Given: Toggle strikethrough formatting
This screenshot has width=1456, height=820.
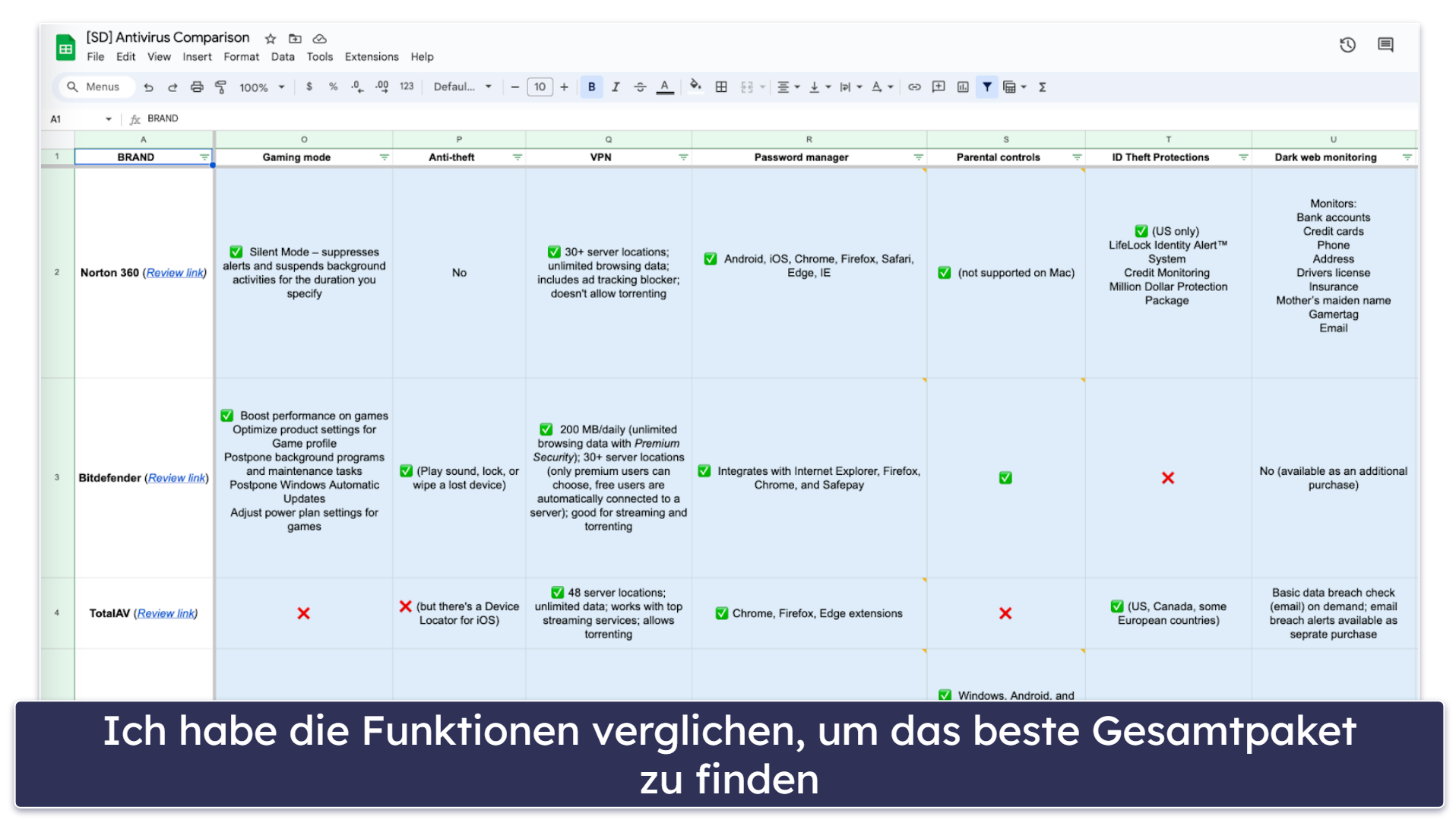Looking at the screenshot, I should [640, 87].
